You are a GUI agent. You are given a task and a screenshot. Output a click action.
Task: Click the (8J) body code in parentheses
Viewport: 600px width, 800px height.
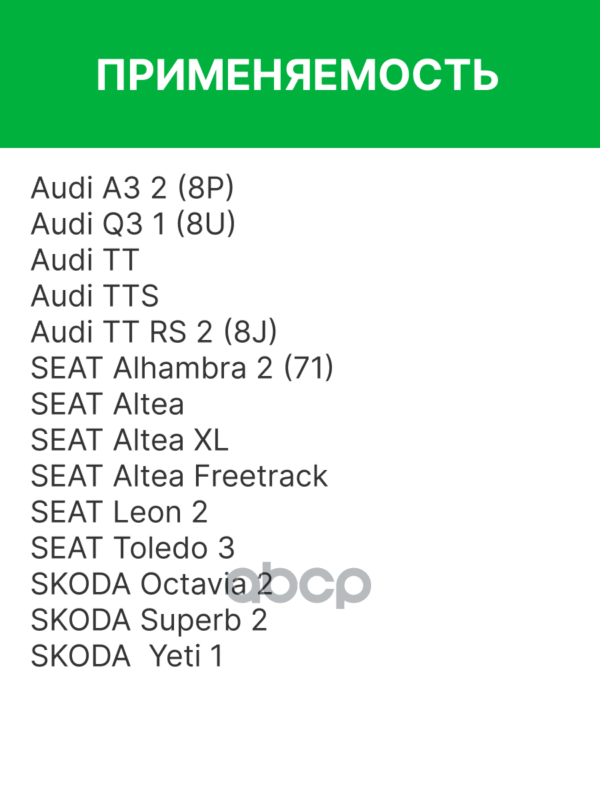pyautogui.click(x=250, y=332)
